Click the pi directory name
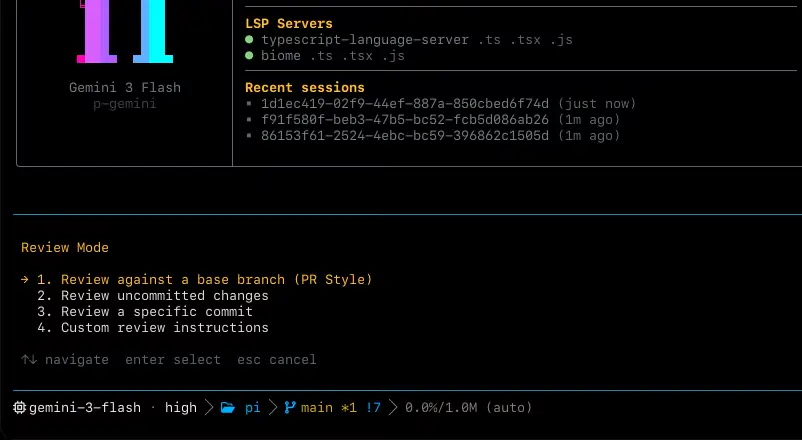 point(253,408)
